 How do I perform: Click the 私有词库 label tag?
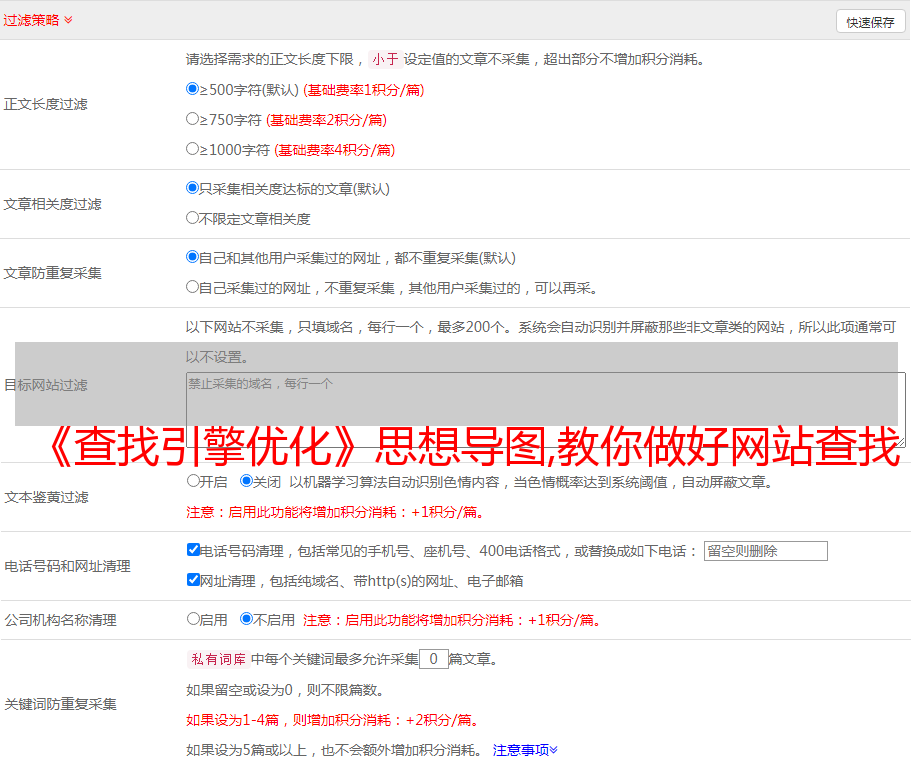pyautogui.click(x=216, y=659)
